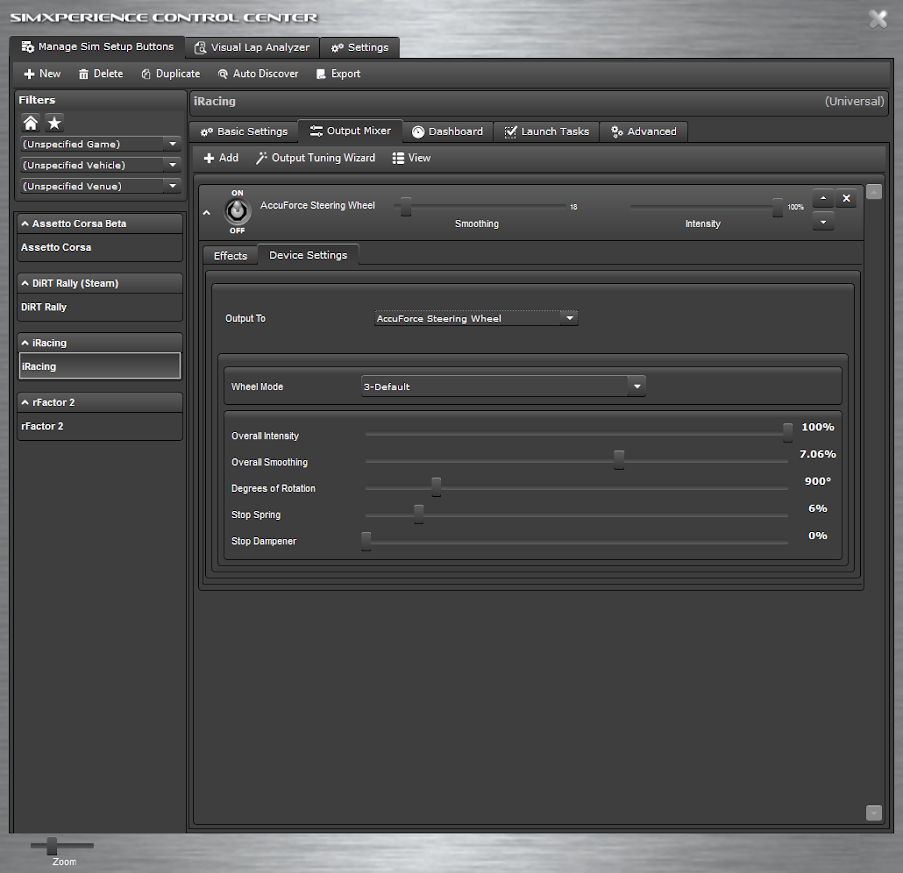Open the Visual Lap Analyzer tab
Image resolution: width=903 pixels, height=873 pixels.
coord(252,48)
